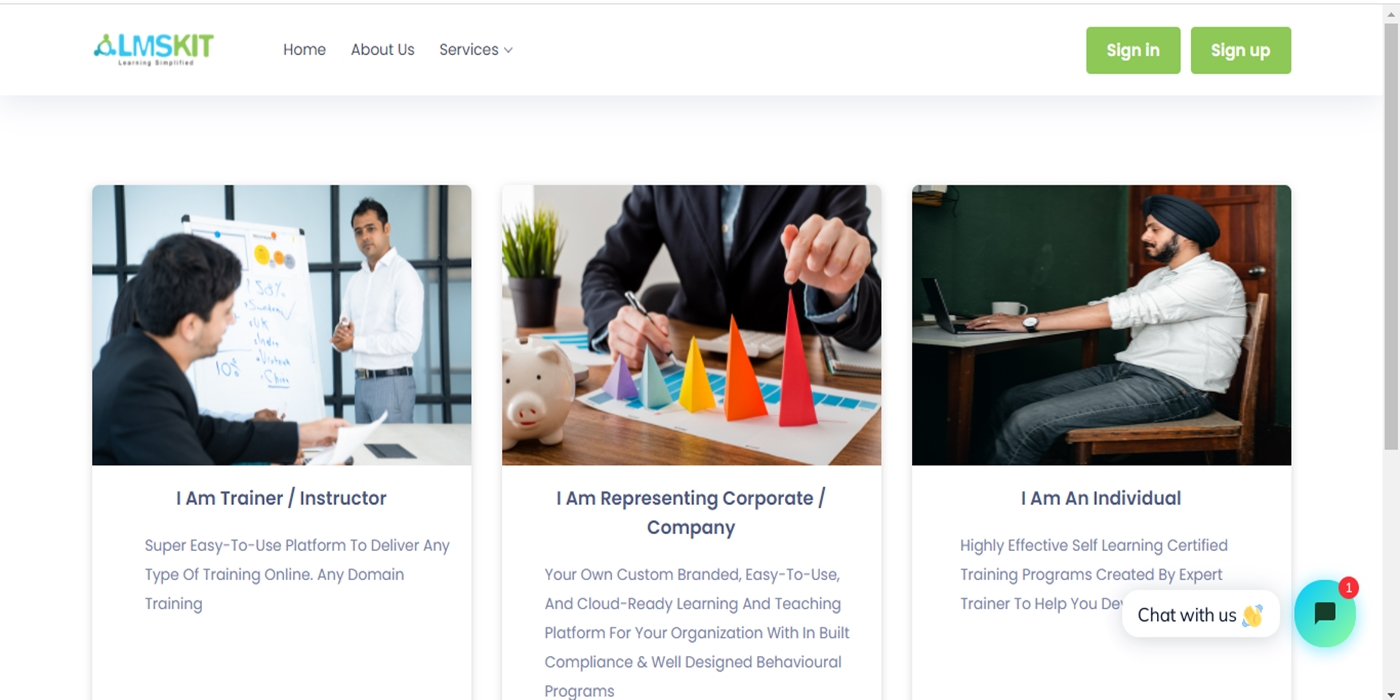Click I Am Trainer / Instructor heading

(281, 498)
